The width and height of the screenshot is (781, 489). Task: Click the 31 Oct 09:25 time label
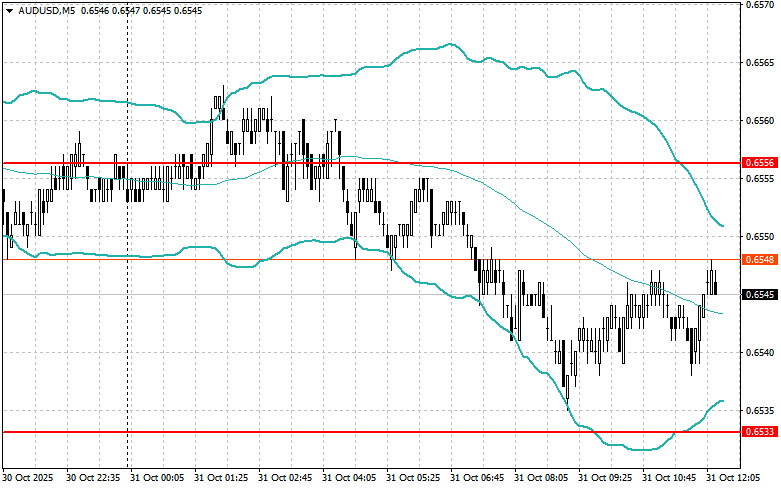(605, 478)
